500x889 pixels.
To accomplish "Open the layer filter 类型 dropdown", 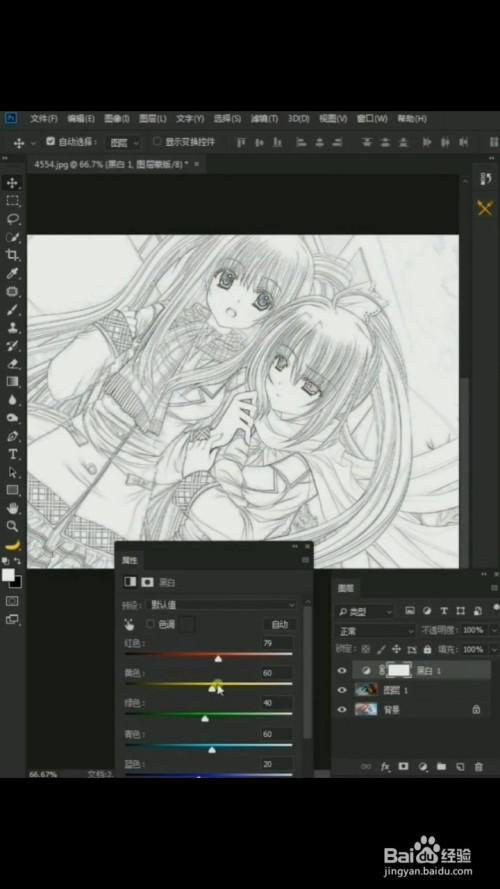I will pos(364,612).
